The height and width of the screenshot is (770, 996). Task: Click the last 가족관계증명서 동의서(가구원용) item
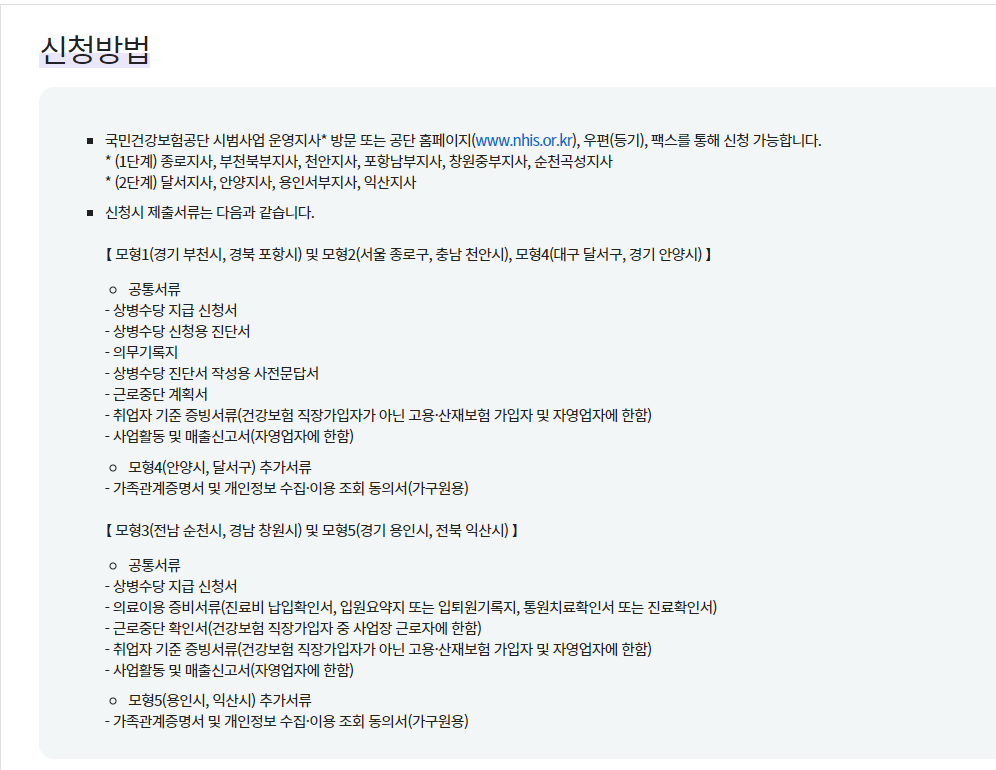(x=286, y=722)
